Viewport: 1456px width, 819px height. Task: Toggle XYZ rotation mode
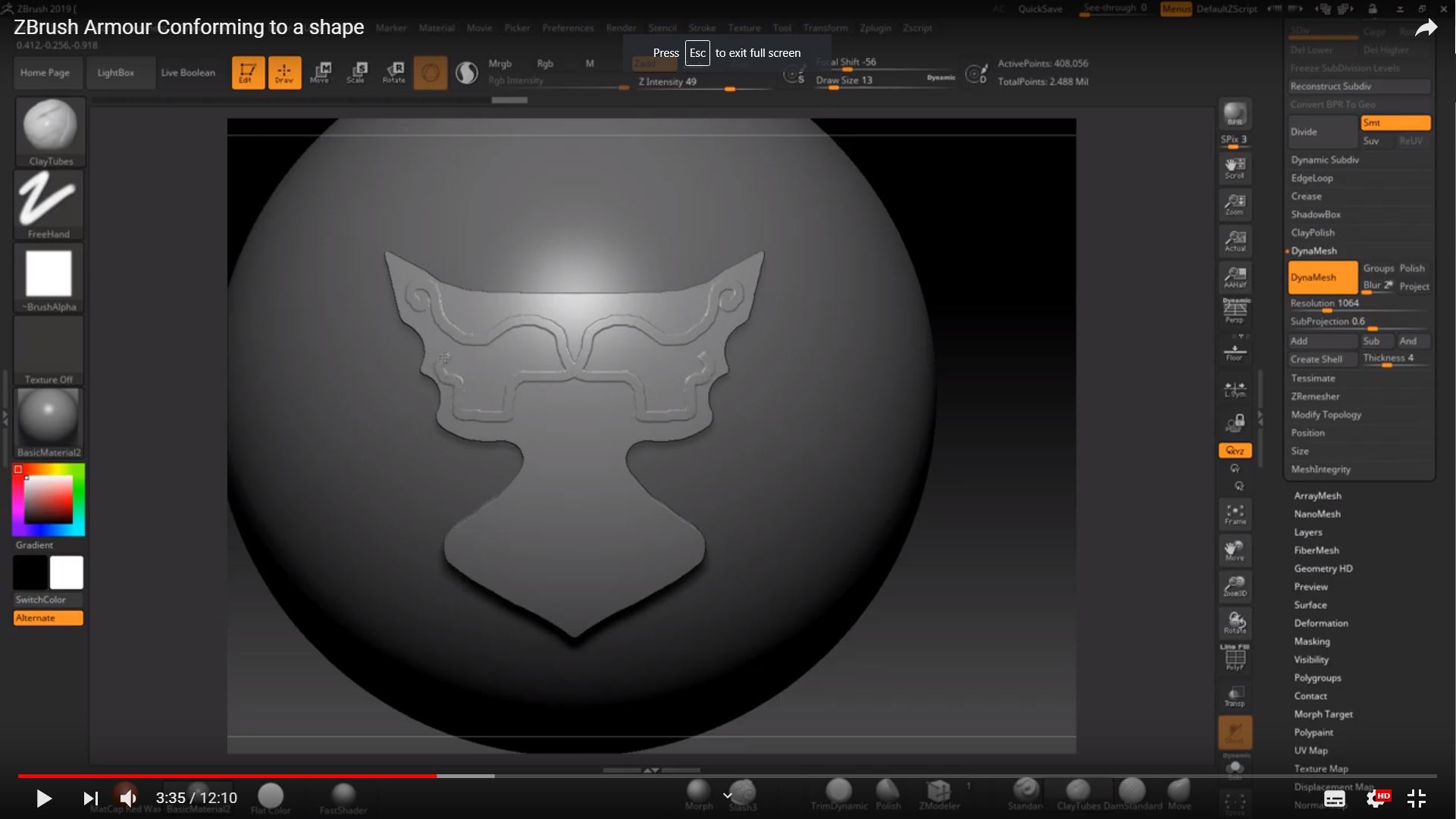(1235, 450)
